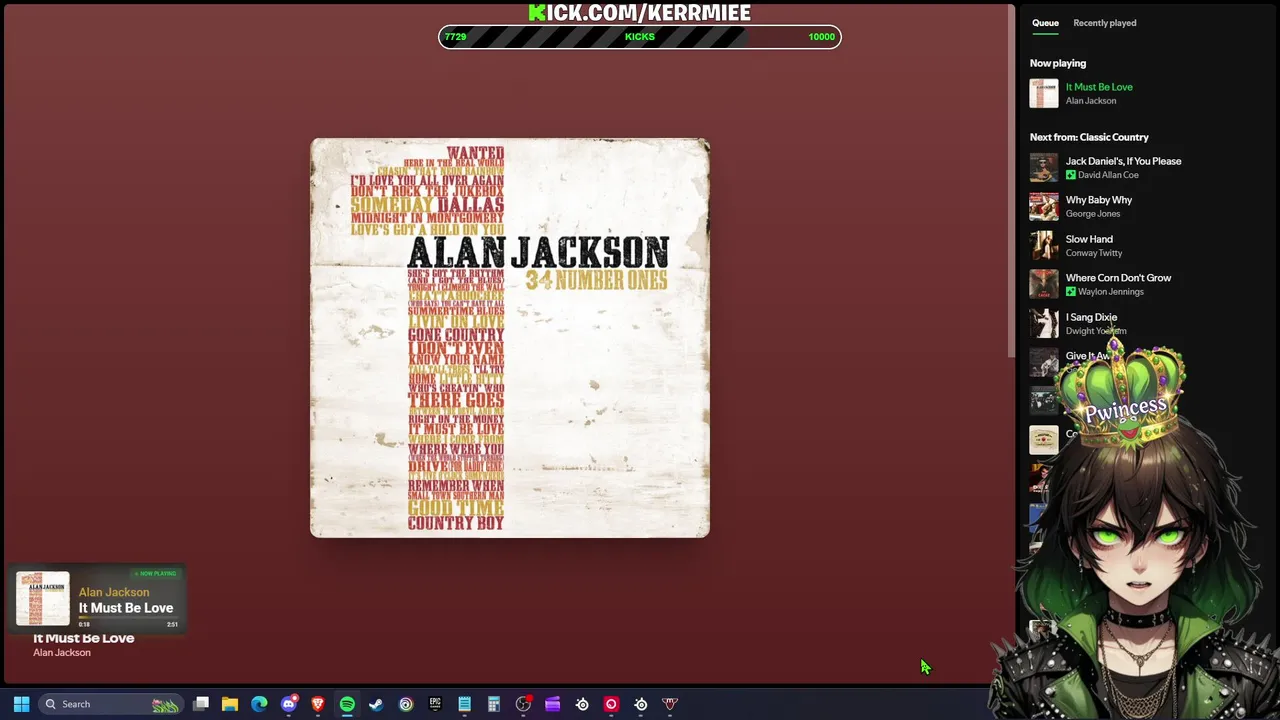This screenshot has width=1280, height=720.
Task: Launch Microsoft Edge from the taskbar
Action: click(x=259, y=704)
